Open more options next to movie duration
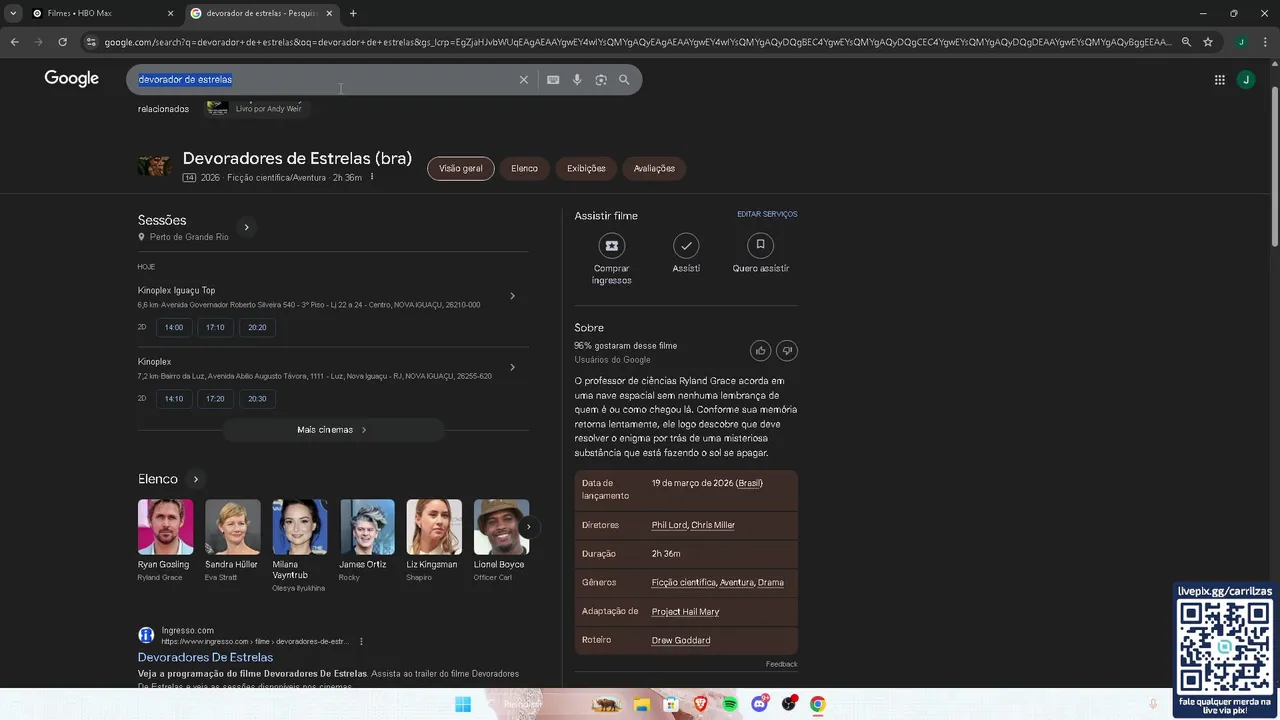This screenshot has width=1280, height=720. pos(372,177)
